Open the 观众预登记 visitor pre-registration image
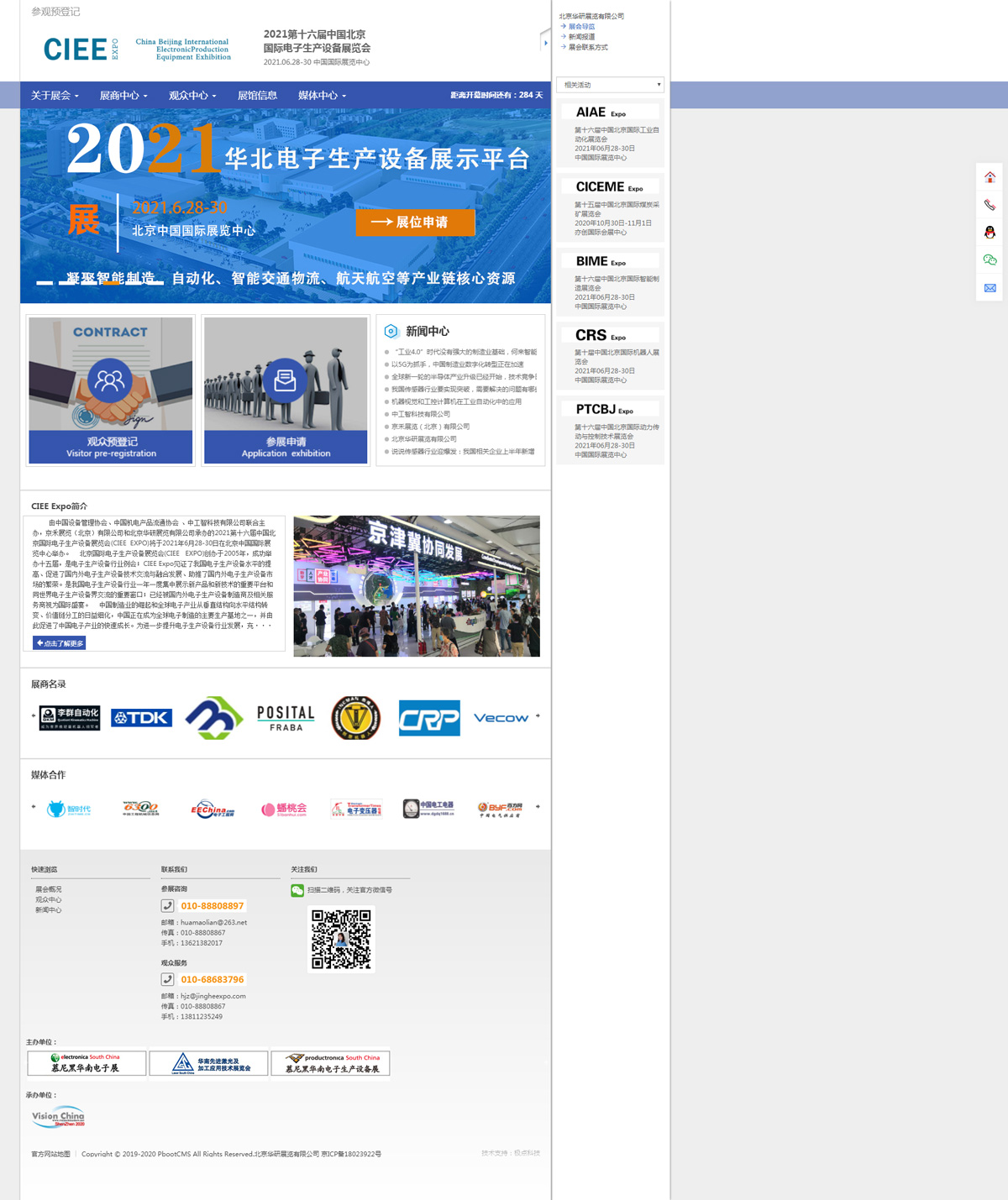Image resolution: width=1008 pixels, height=1200 pixels. pos(111,390)
